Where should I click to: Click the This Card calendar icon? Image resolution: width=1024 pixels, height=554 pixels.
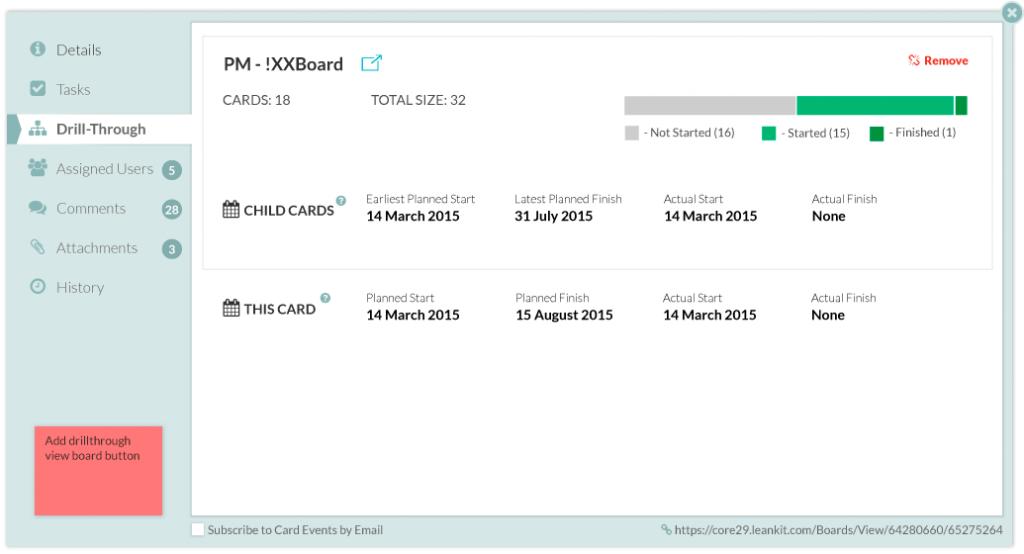coord(231,308)
